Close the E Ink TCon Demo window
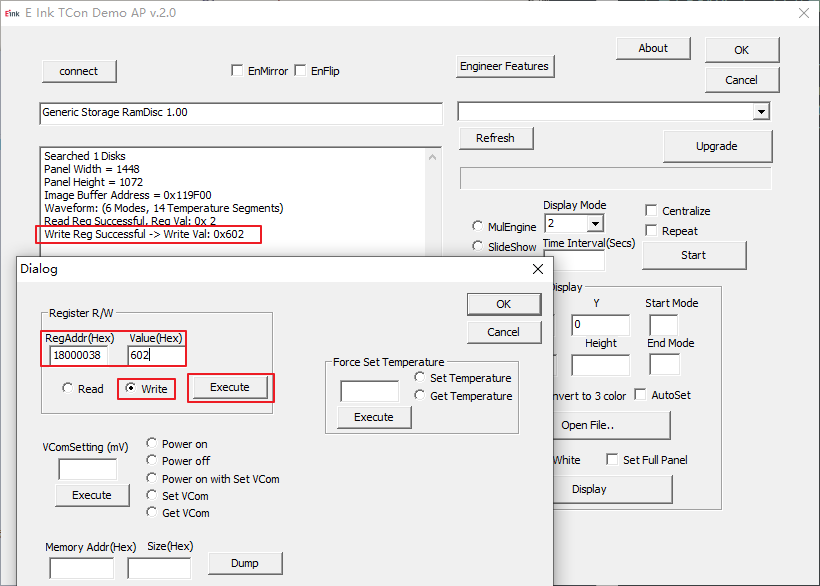The width and height of the screenshot is (820, 586). [x=804, y=13]
